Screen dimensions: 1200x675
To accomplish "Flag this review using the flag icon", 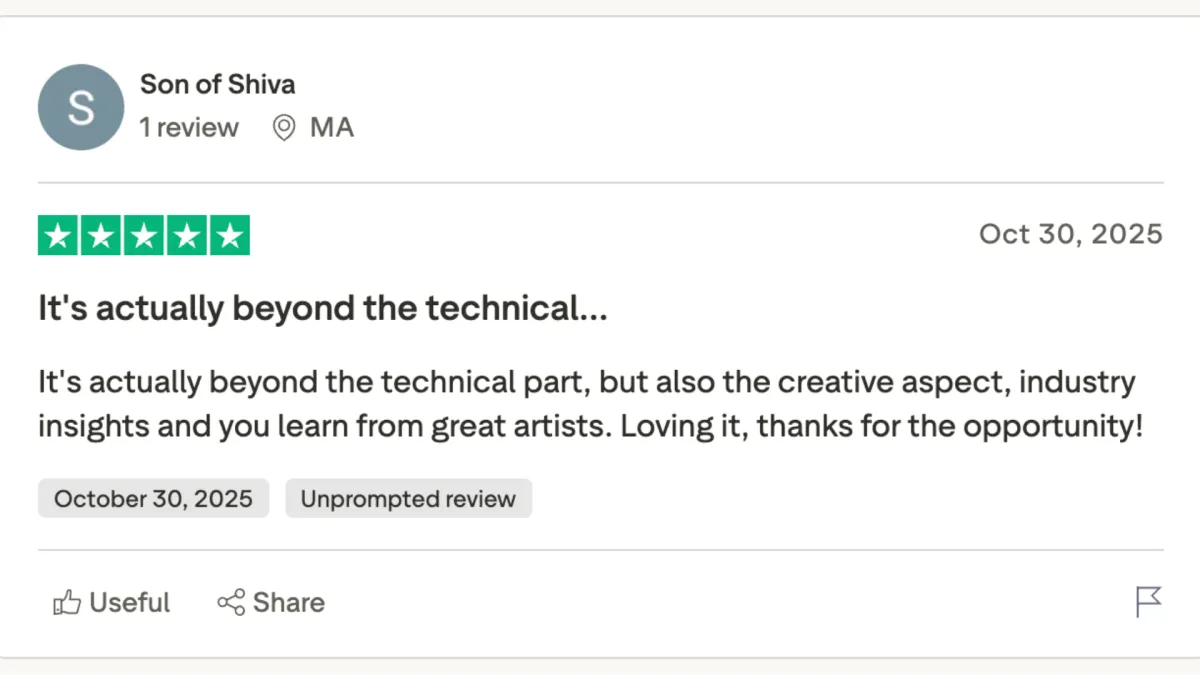I will pos(1148,602).
